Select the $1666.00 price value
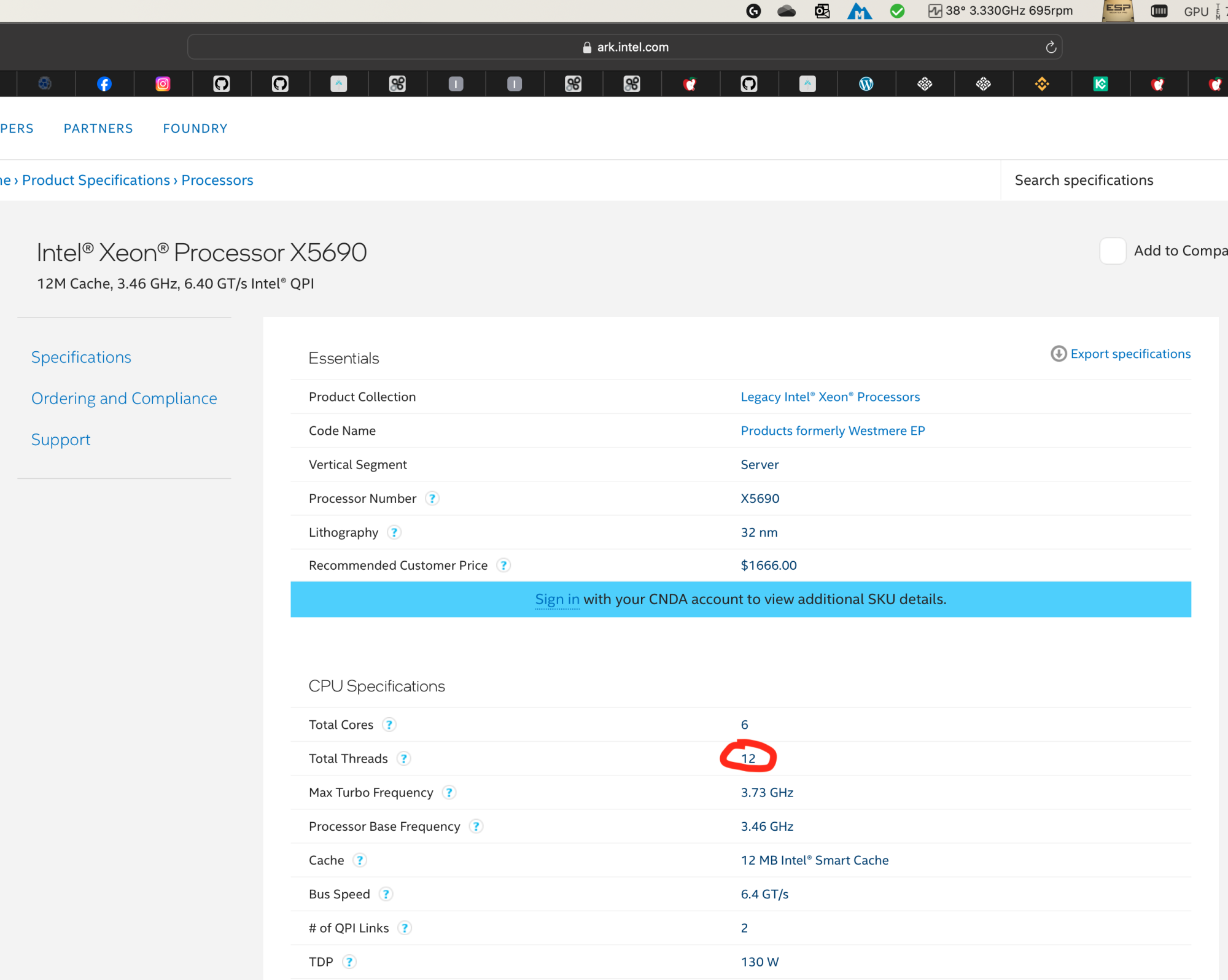1228x980 pixels. tap(769, 566)
